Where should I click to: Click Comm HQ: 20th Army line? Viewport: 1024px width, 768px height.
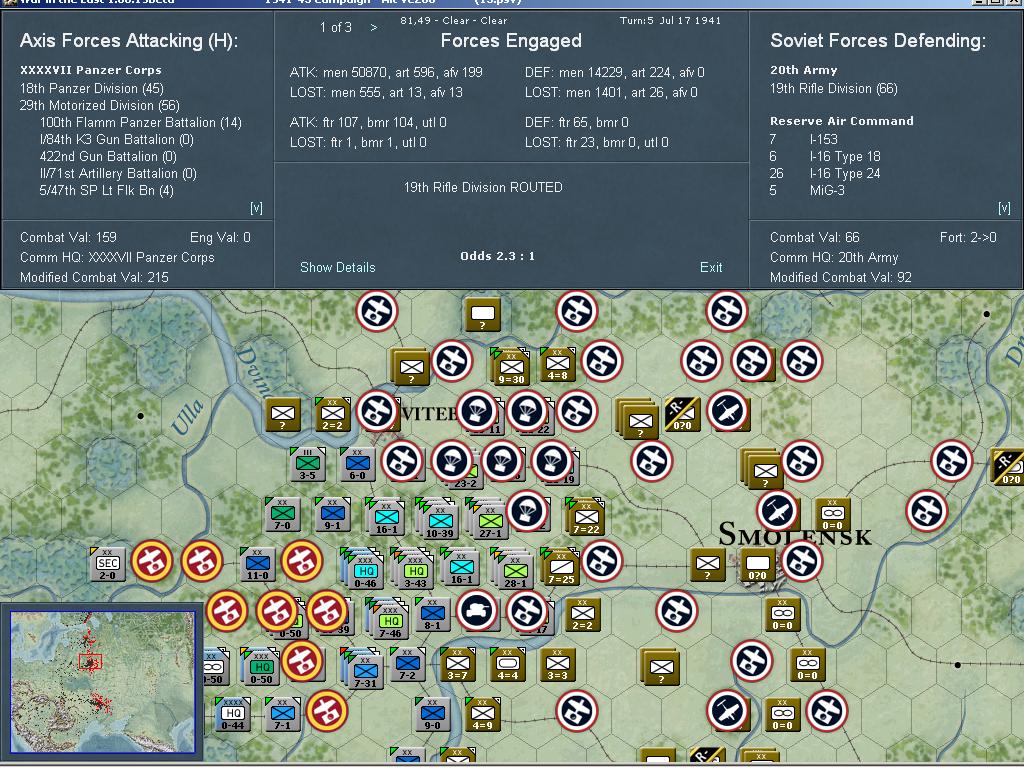pos(834,257)
